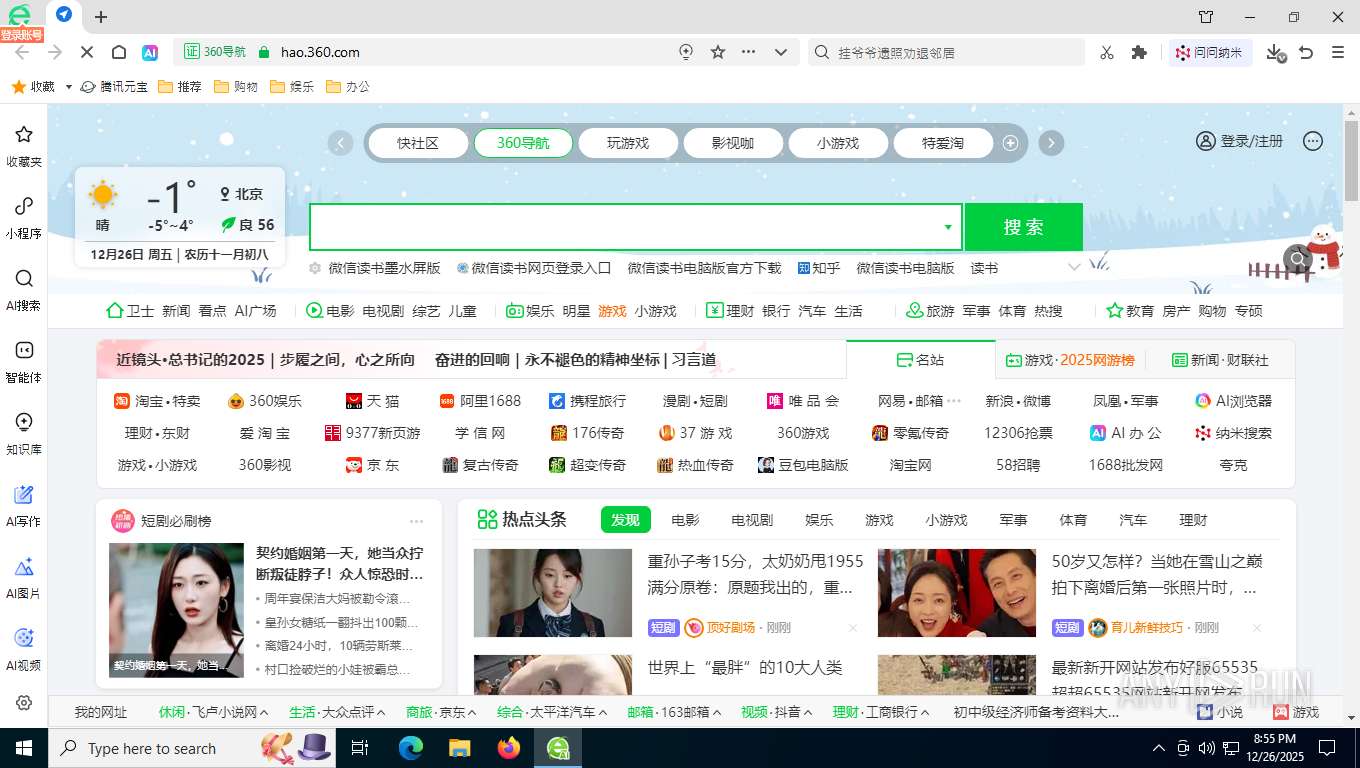Click the magnifier beside the snowman
The image size is (1360, 768).
click(1298, 260)
